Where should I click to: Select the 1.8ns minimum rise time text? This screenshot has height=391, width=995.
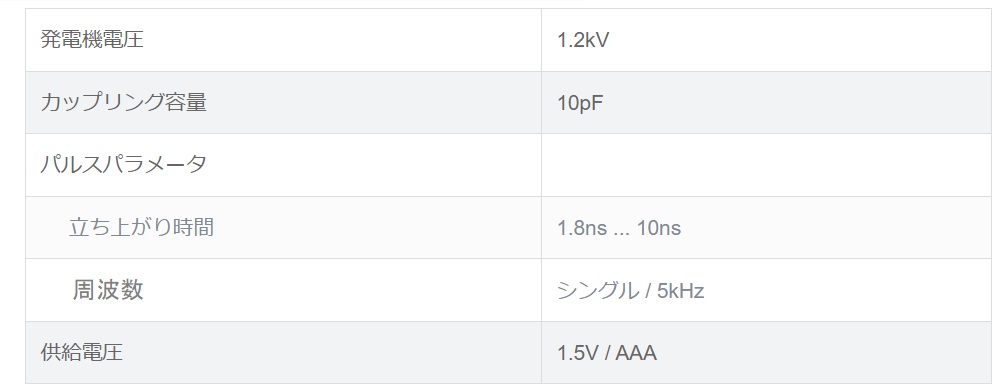(582, 228)
